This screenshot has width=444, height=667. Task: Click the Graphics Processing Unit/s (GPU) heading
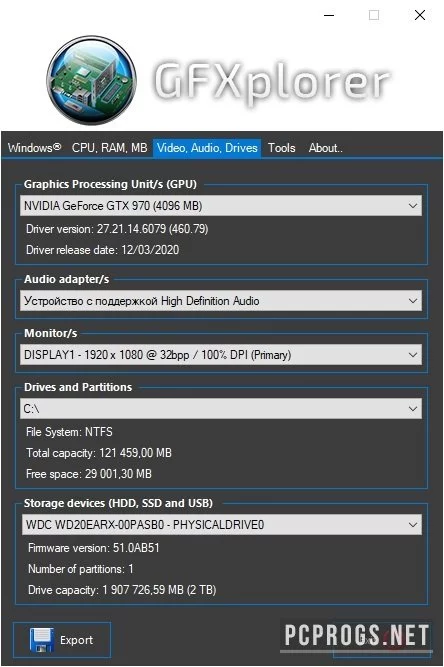click(x=110, y=184)
